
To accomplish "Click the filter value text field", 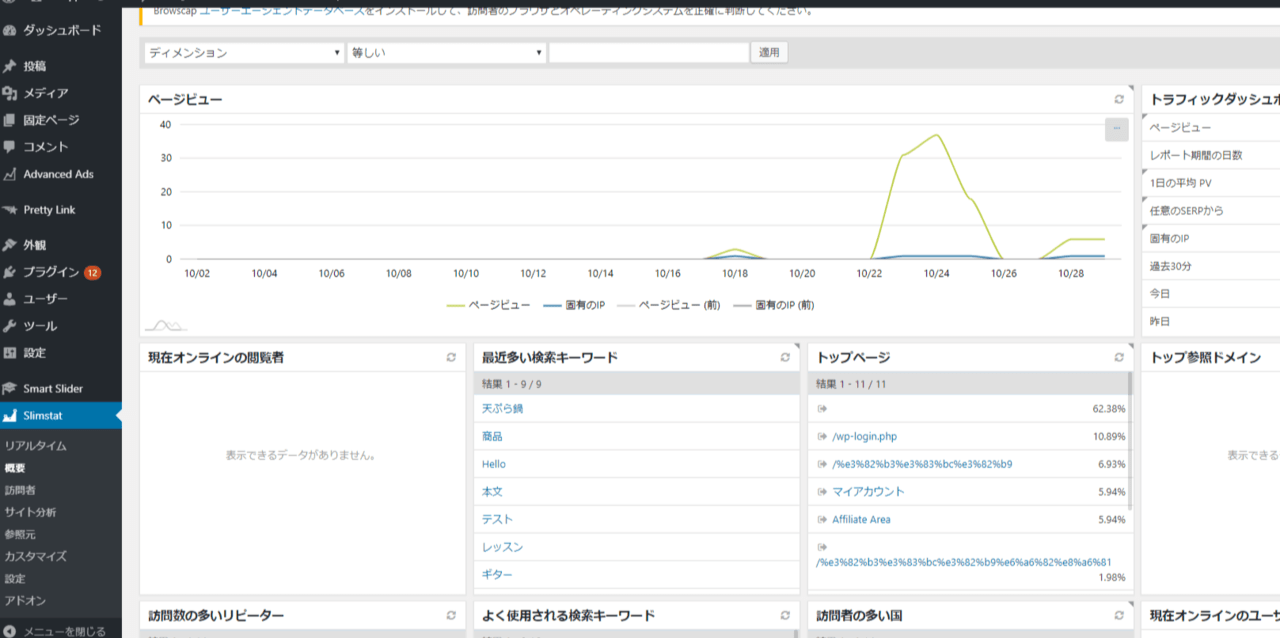I will click(x=649, y=53).
